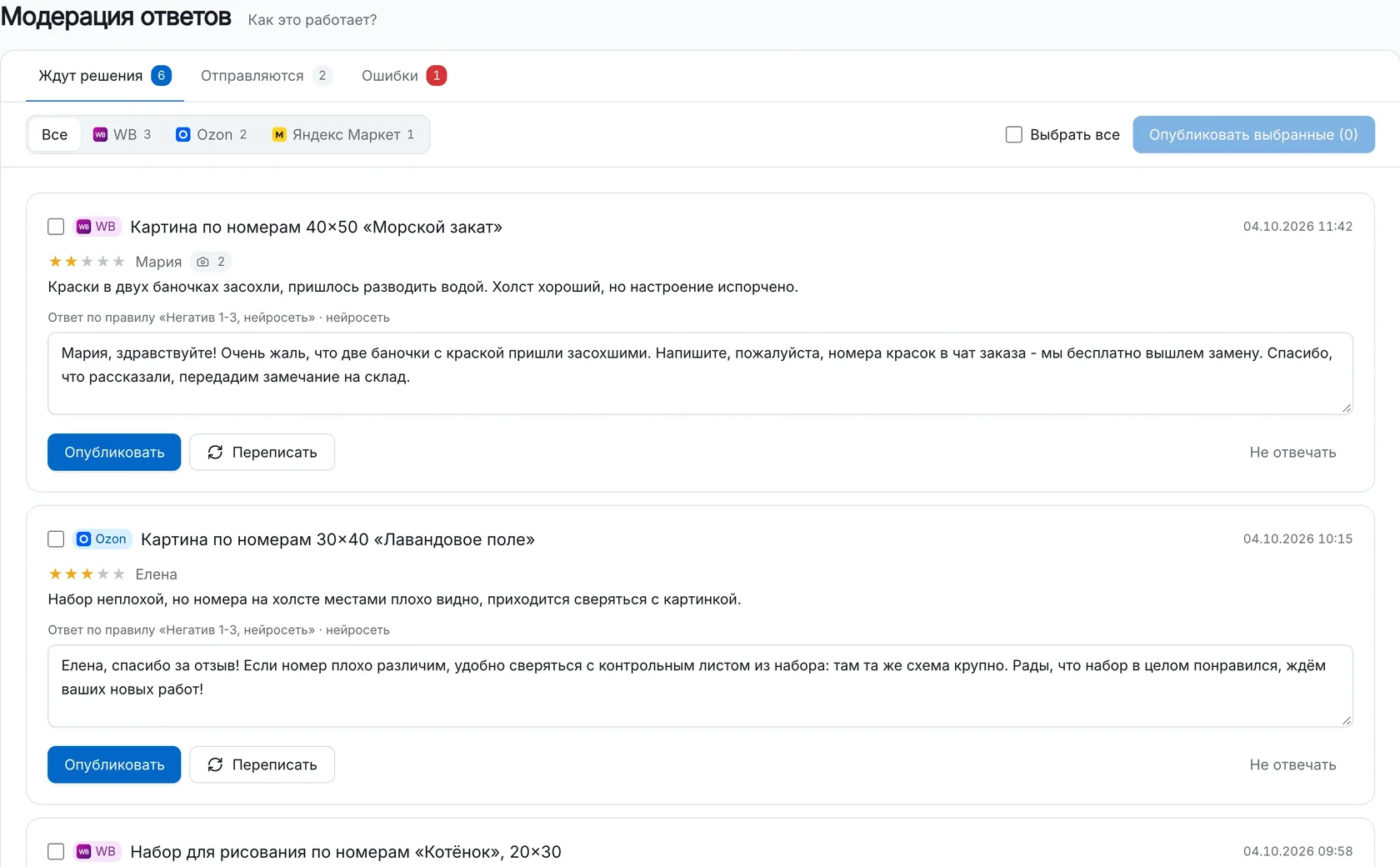Rewrite the reply to Елена's review
The image size is (1400, 867).
(262, 764)
